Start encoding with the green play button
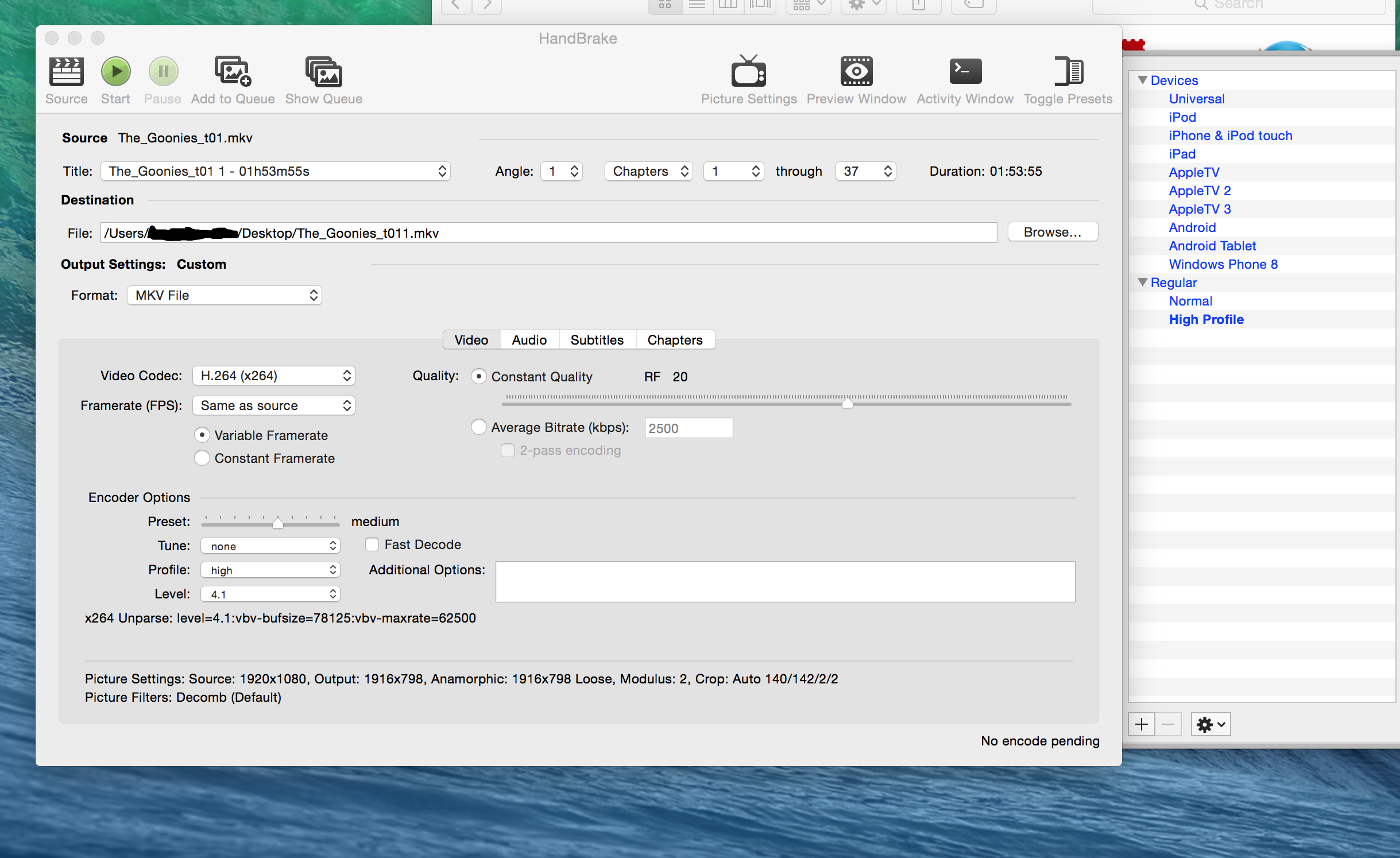 tap(116, 72)
